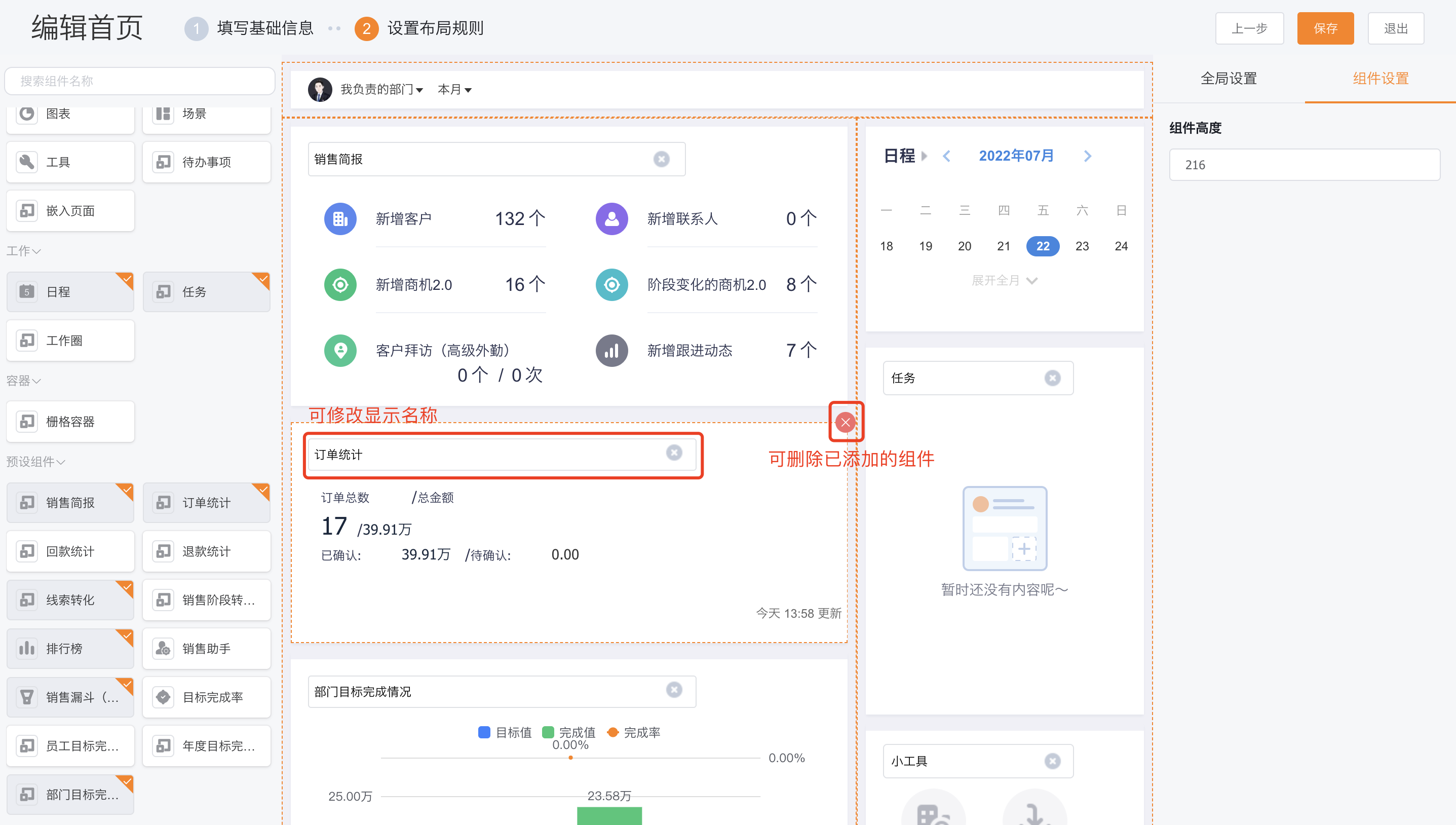Image resolution: width=1456 pixels, height=825 pixels.
Task: Expand full month via 展开全月
Action: pyautogui.click(x=1005, y=280)
